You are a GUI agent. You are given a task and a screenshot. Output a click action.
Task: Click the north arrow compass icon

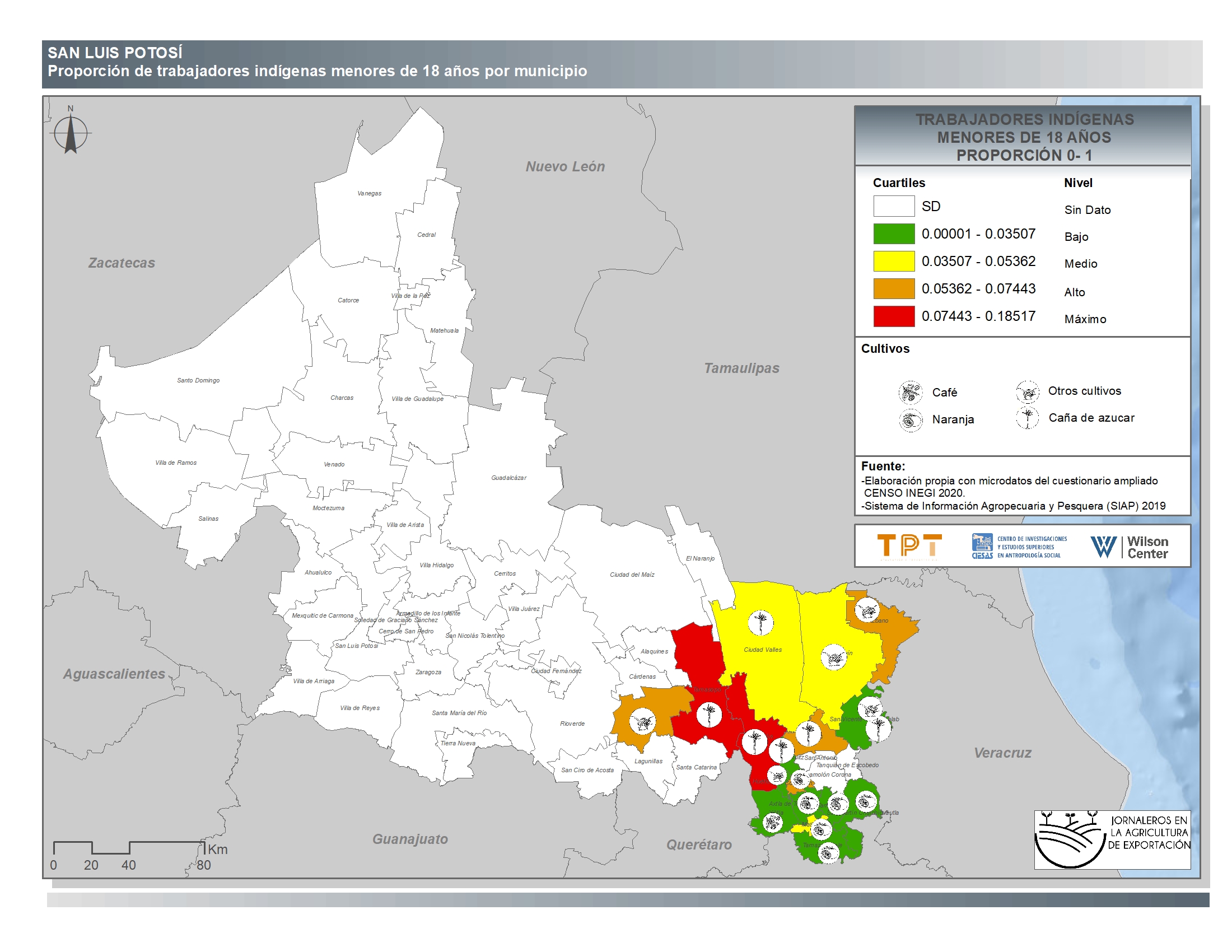pos(71,134)
